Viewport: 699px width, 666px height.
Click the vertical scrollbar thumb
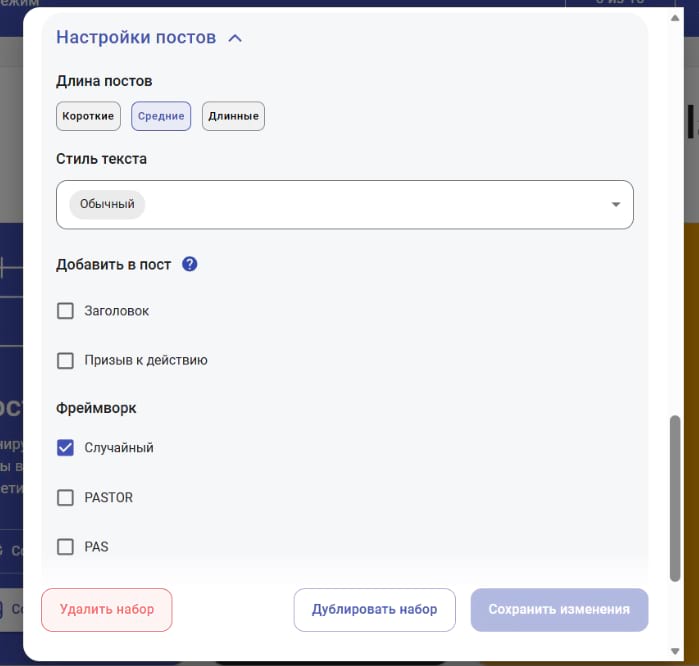[x=675, y=498]
